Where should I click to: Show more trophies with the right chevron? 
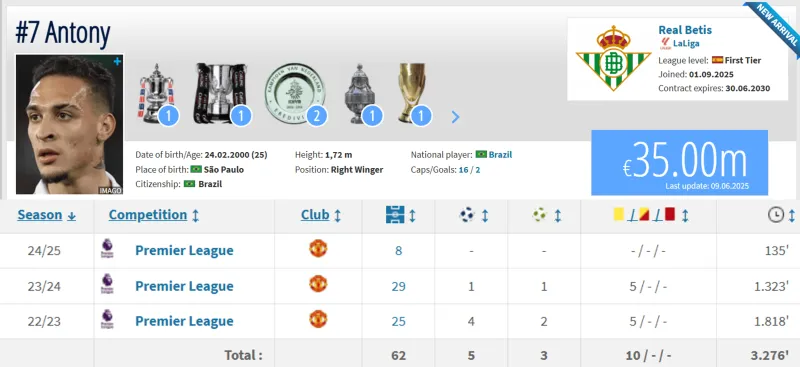[456, 117]
